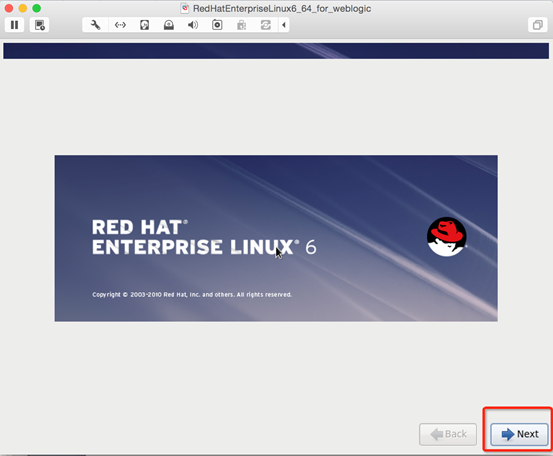This screenshot has height=456, width=553.
Task: Close the virtual machine window
Action: point(9,8)
